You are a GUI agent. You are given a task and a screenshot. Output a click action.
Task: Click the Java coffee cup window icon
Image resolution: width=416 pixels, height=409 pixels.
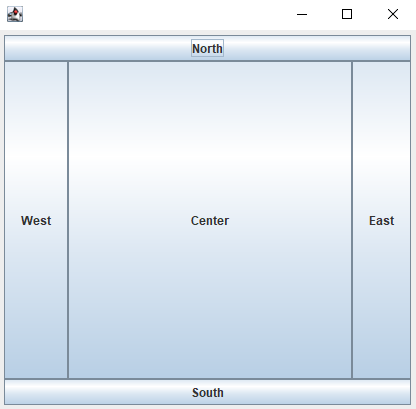15,14
